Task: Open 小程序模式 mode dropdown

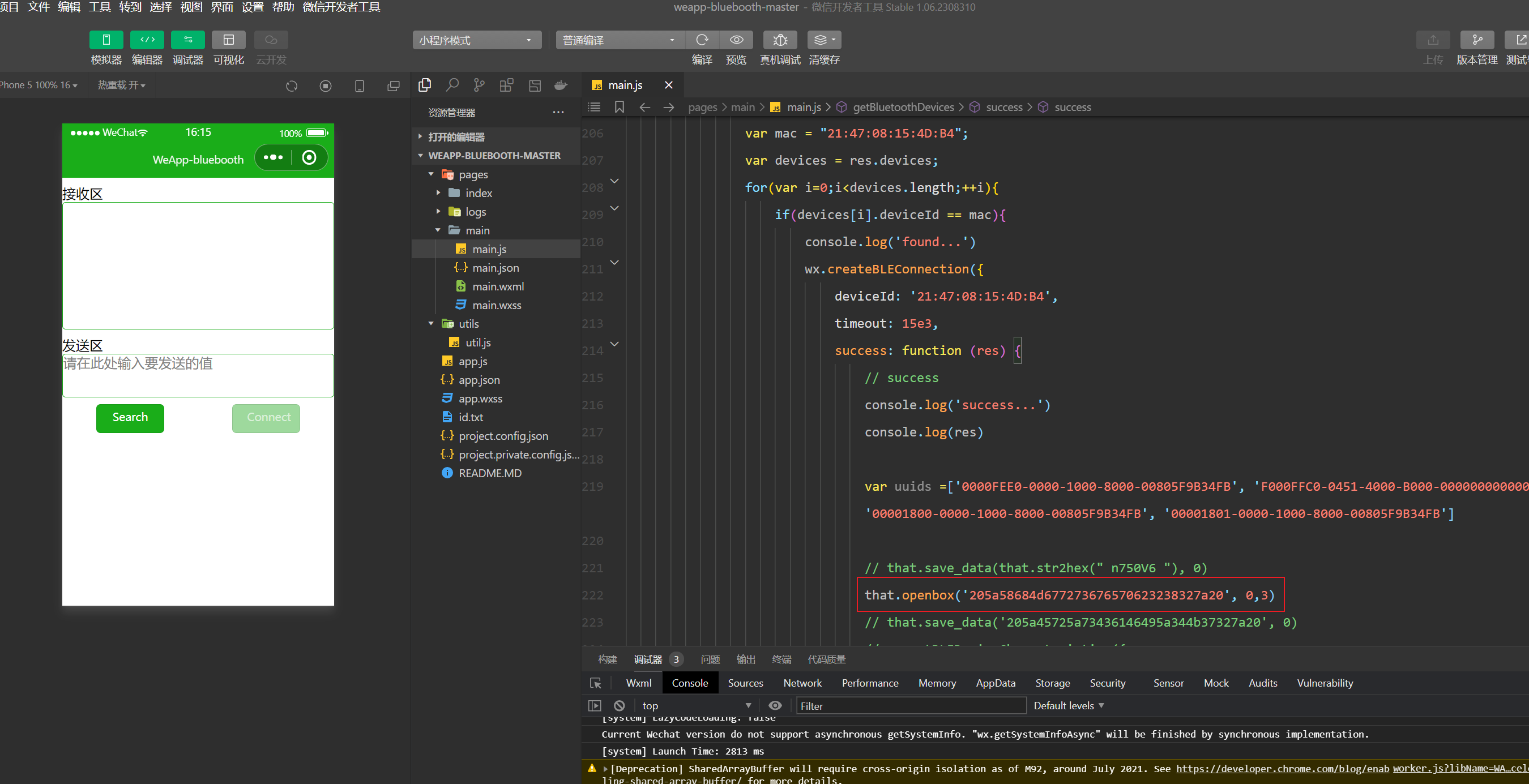Action: [476, 40]
